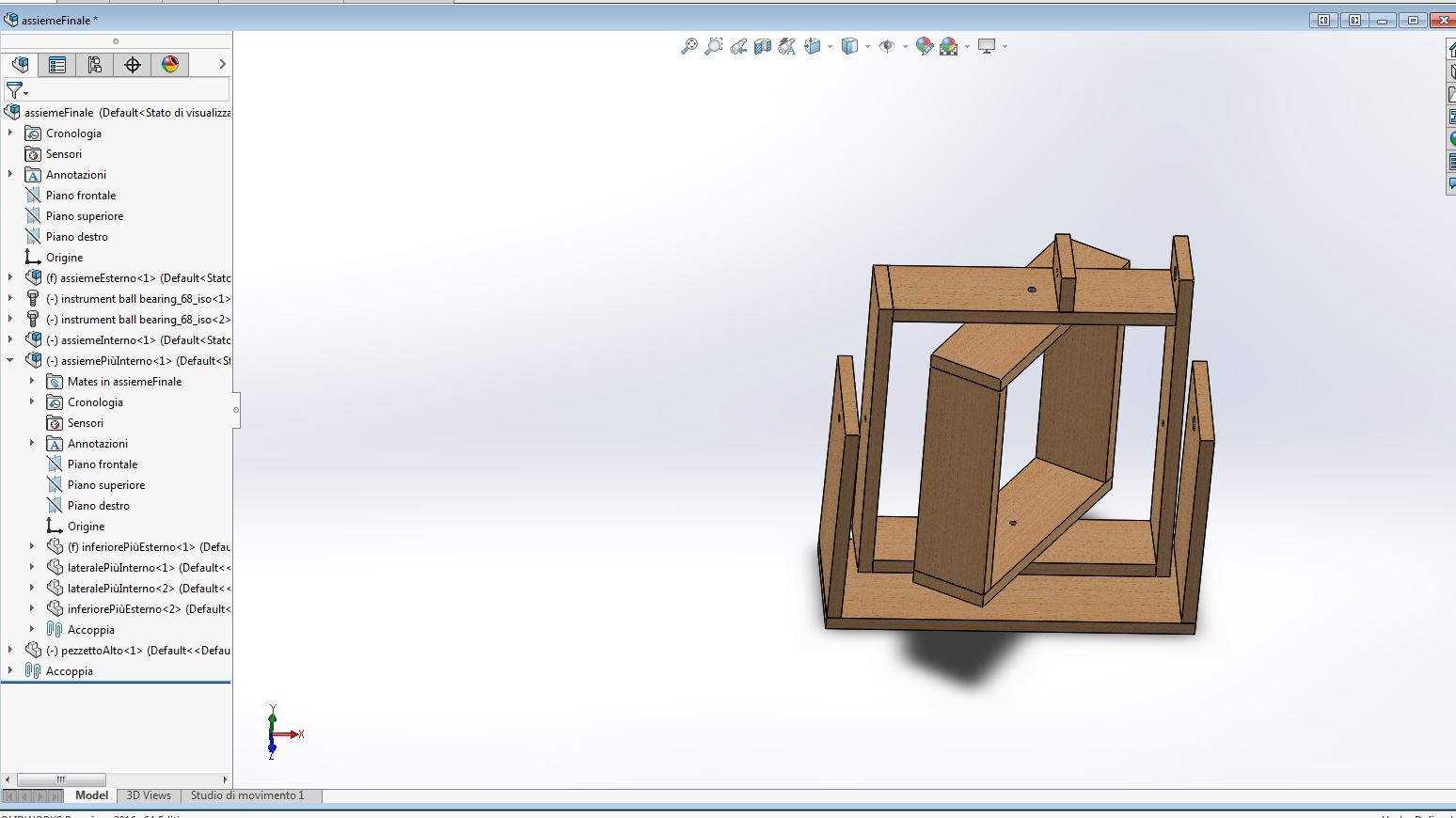1456x818 pixels.
Task: Click the tree scrollbar right arrow
Action: 225,779
